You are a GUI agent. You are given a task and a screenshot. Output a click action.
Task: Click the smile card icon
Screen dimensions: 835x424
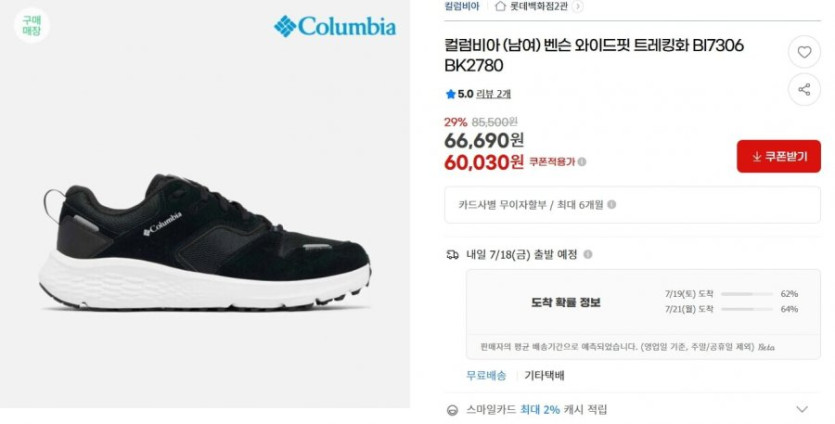click(453, 410)
